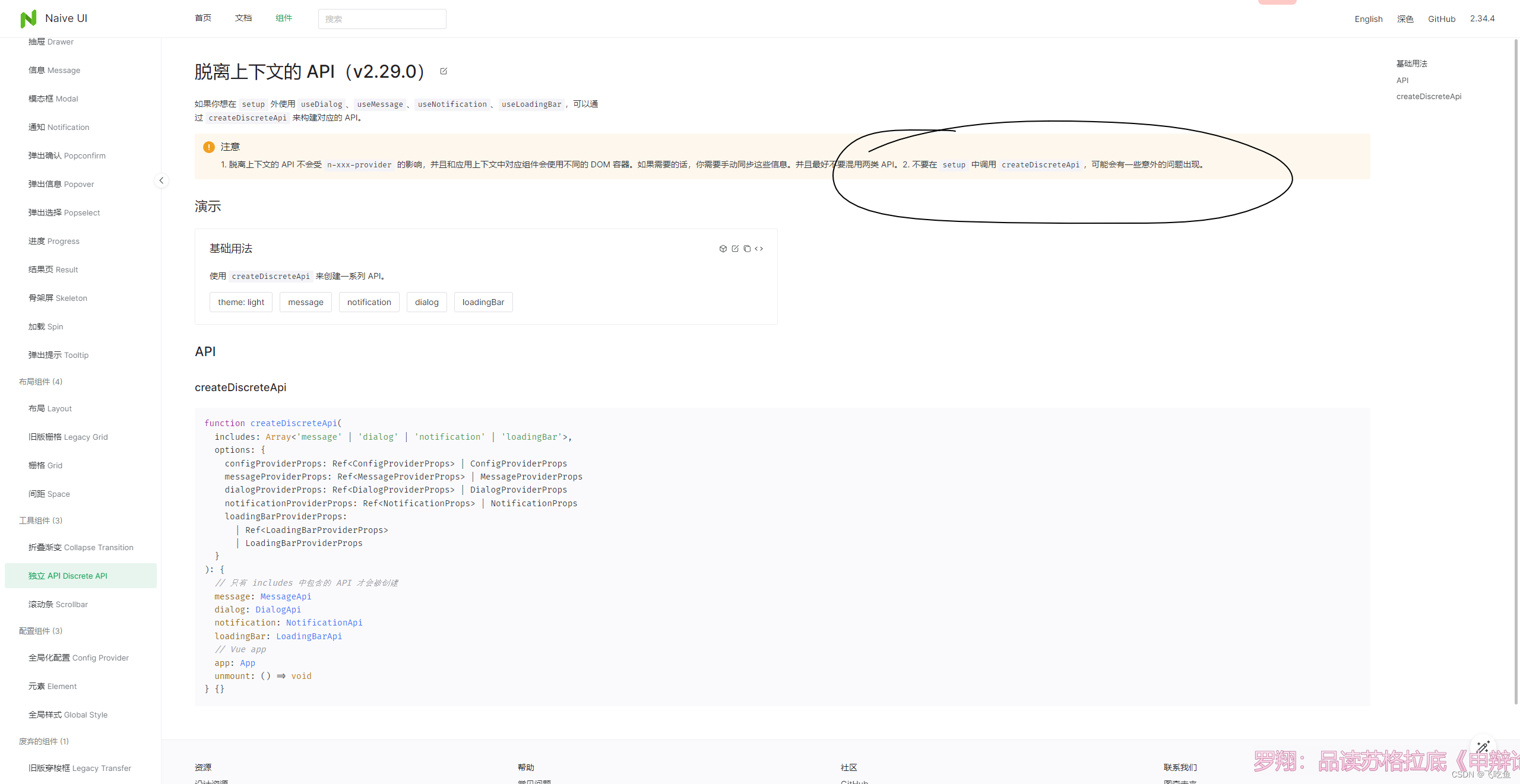Click the edit icon beside the page title
Image resolution: width=1520 pixels, height=784 pixels.
point(444,71)
